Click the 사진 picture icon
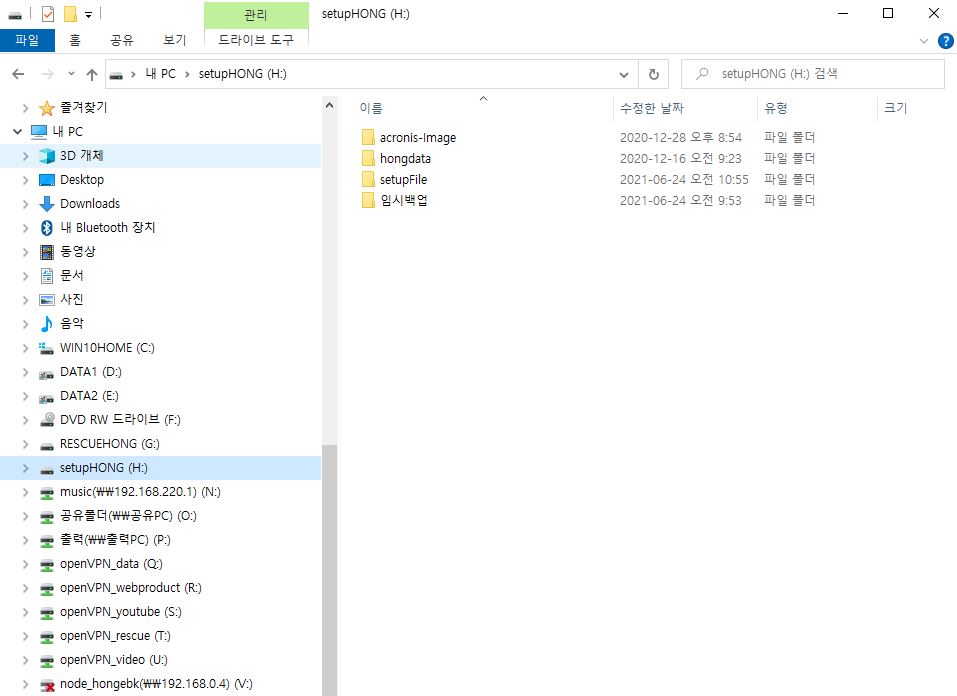The height and width of the screenshot is (696, 957). point(47,300)
